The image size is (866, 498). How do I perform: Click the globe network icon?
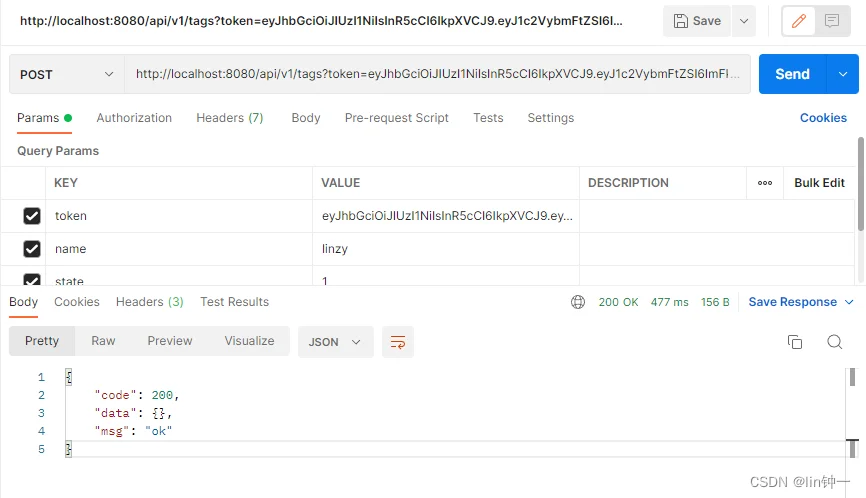pos(578,302)
